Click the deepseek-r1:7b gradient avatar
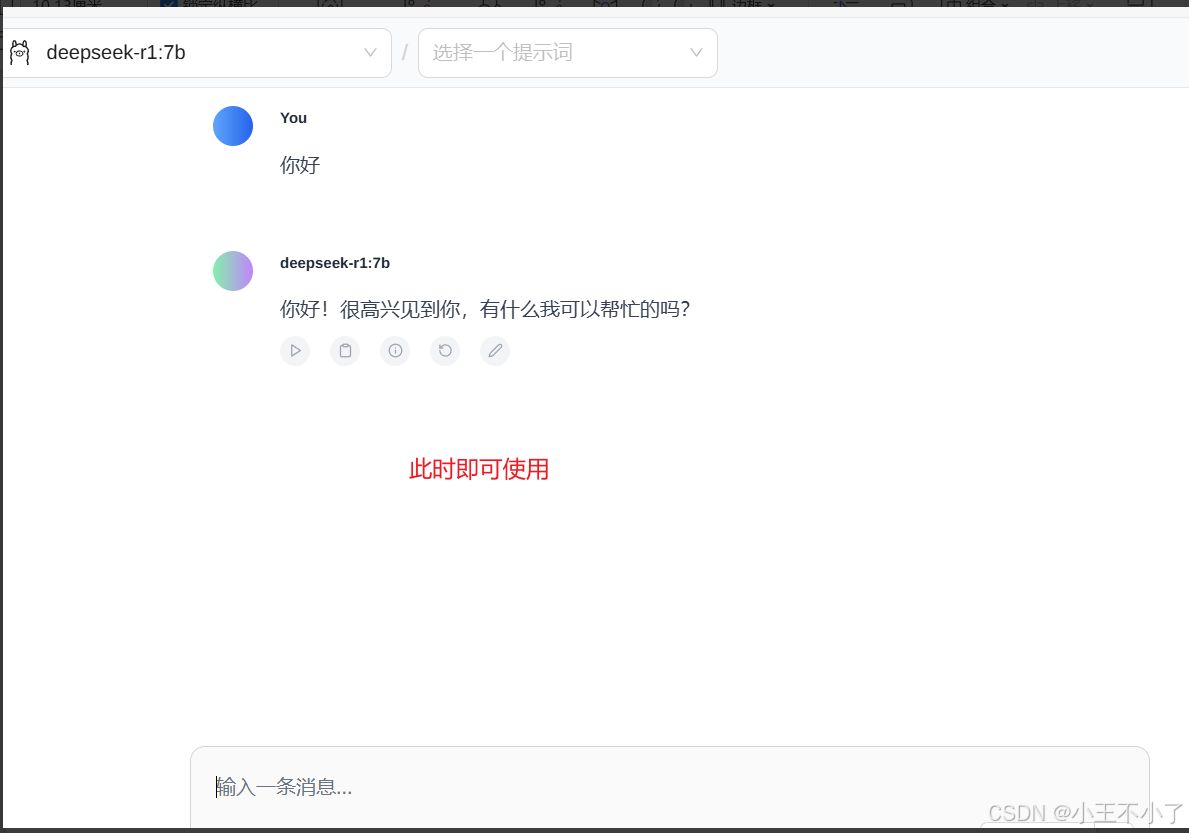Image resolution: width=1189 pixels, height=833 pixels. point(233,271)
